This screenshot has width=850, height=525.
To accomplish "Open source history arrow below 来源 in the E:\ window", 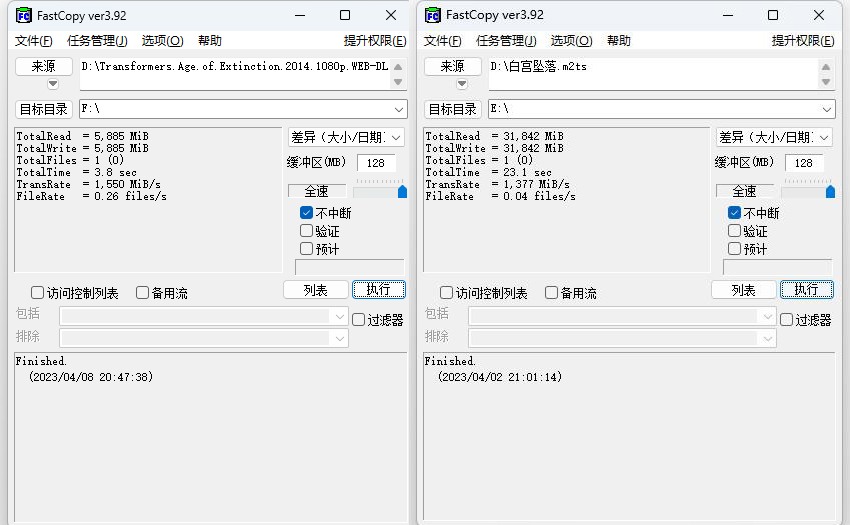I will [462, 84].
